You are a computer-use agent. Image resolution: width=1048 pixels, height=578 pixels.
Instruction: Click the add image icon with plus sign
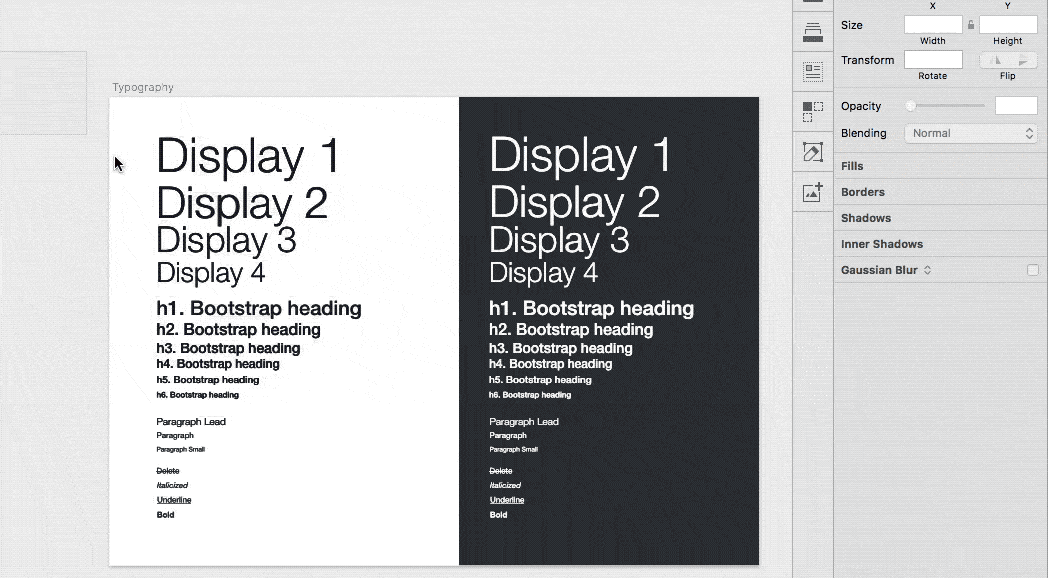813,192
